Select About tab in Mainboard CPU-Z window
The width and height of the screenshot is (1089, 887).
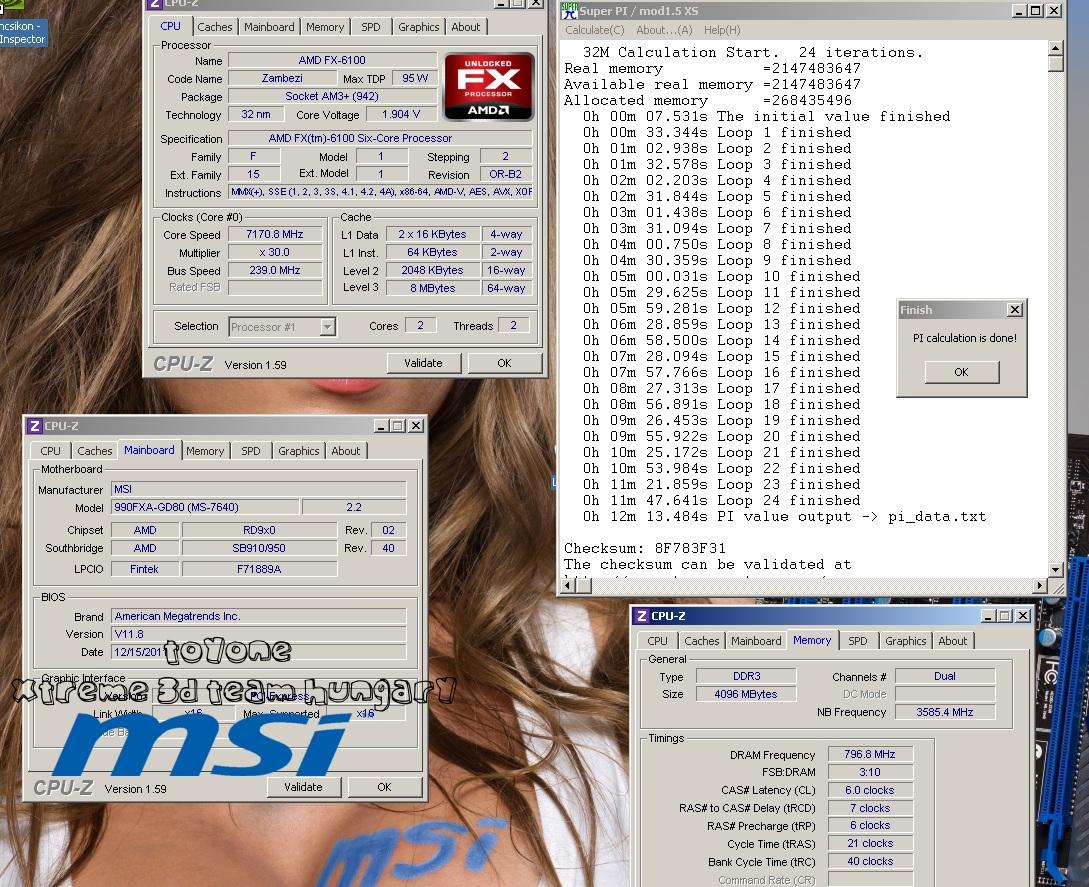coord(345,451)
